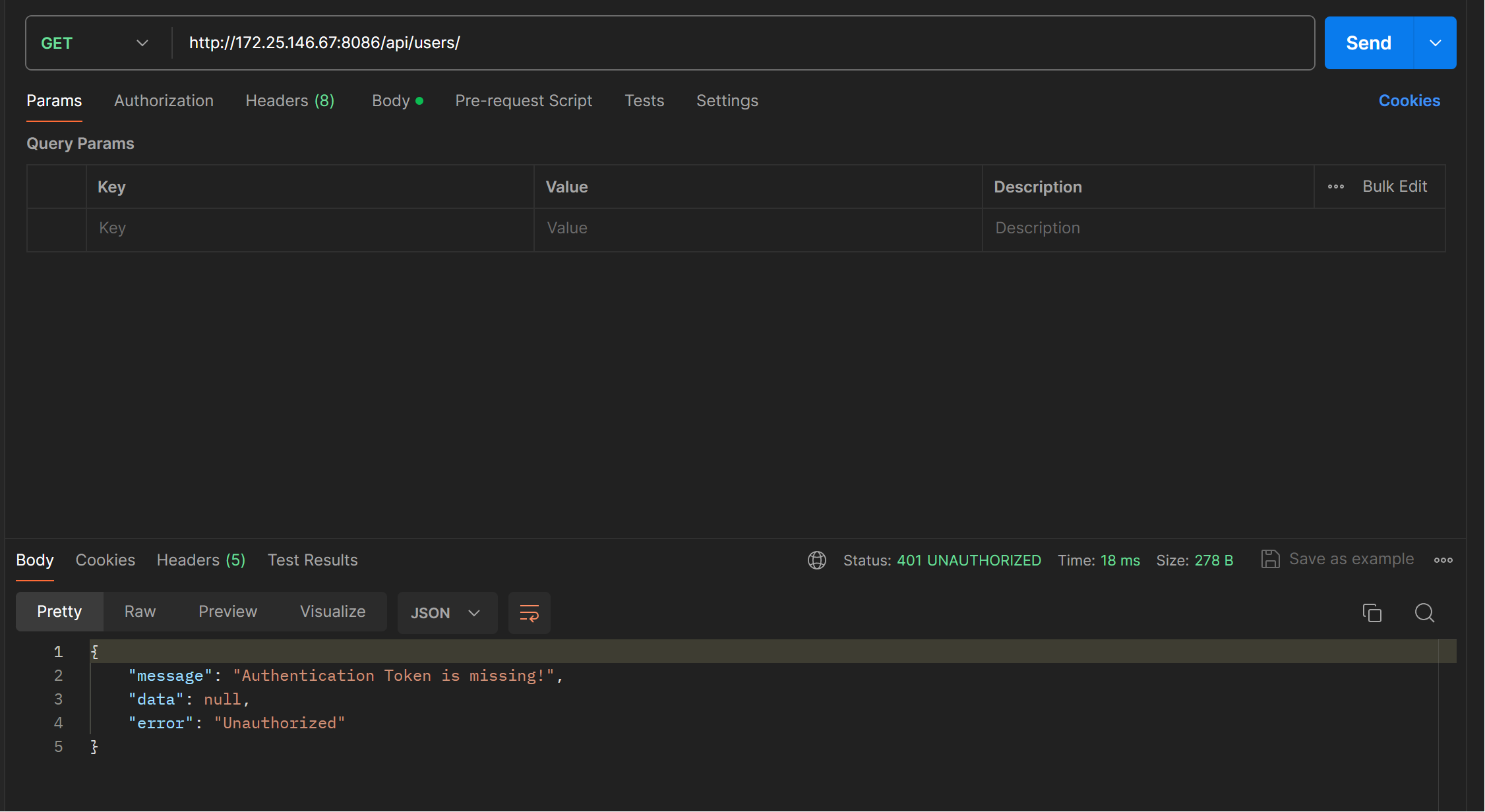Open the JSON format dropdown
This screenshot has width=1485, height=812.
[446, 613]
